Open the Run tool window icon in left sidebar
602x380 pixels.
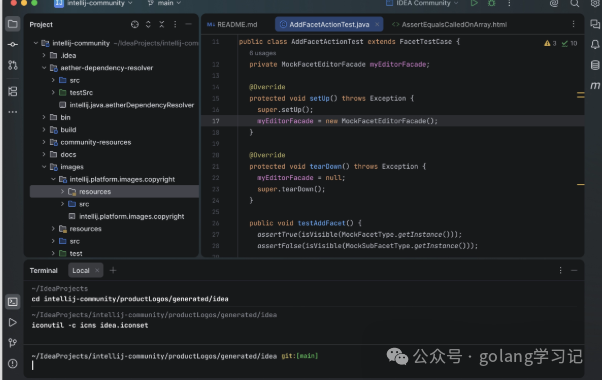12,322
